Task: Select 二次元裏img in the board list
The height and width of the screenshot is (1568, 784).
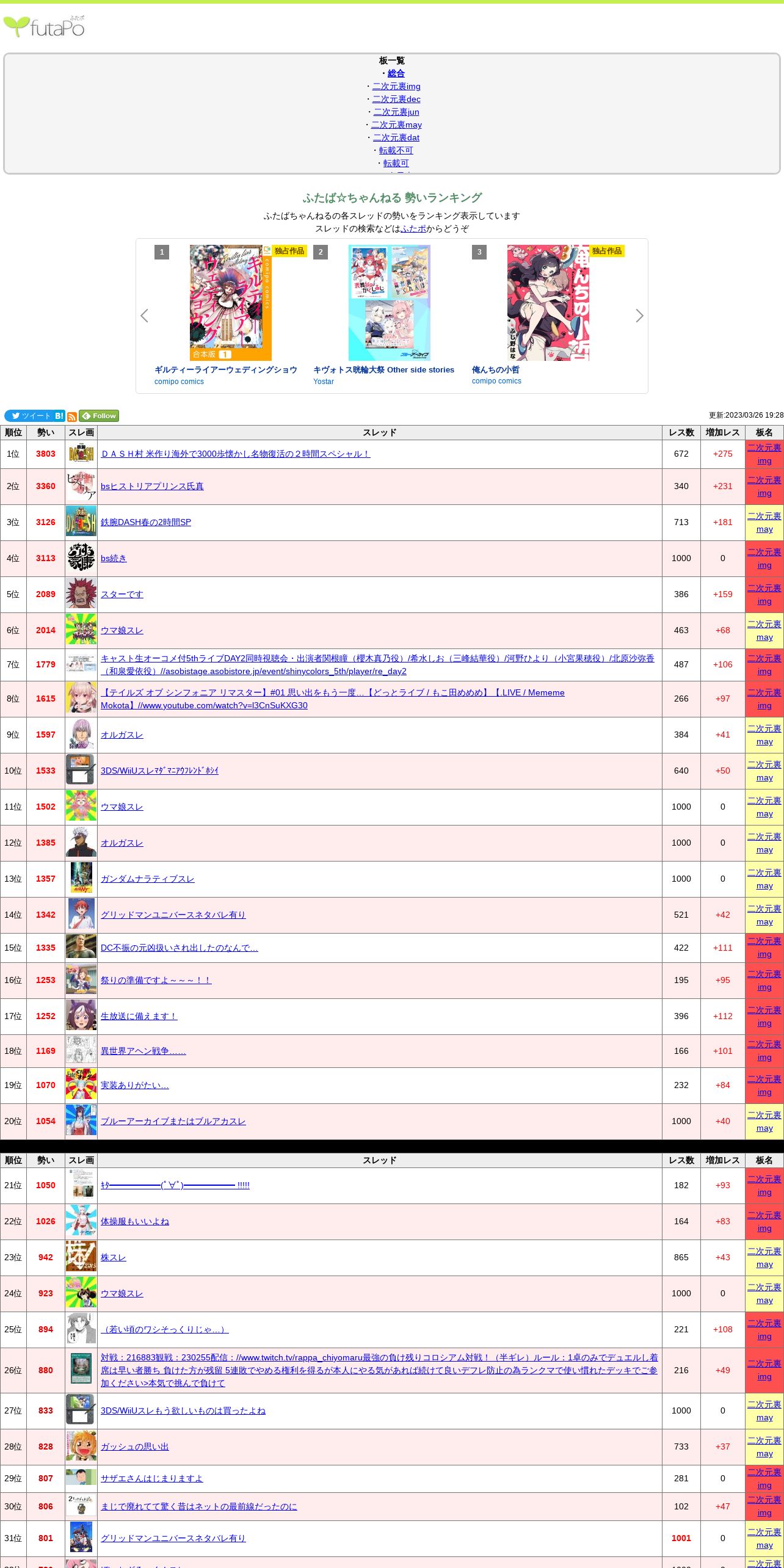Action: click(396, 86)
